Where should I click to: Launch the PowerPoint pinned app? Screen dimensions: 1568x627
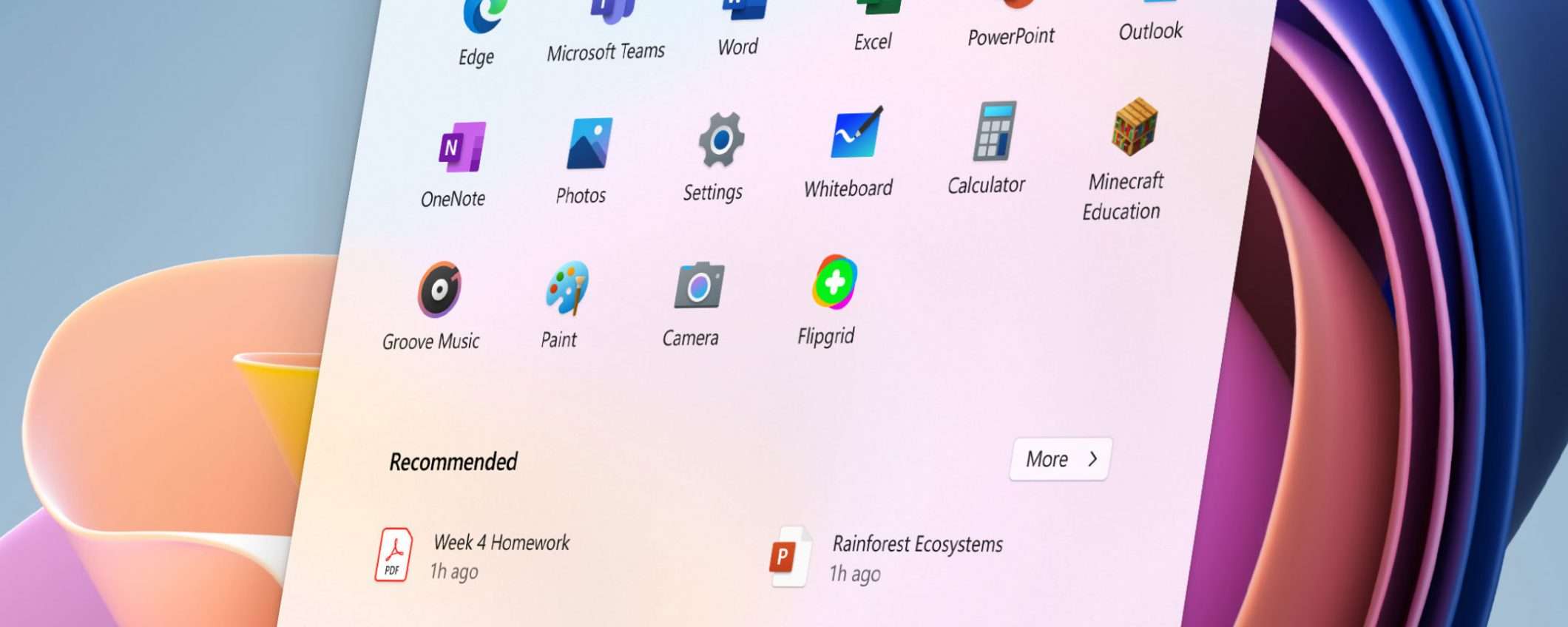tap(1013, 24)
